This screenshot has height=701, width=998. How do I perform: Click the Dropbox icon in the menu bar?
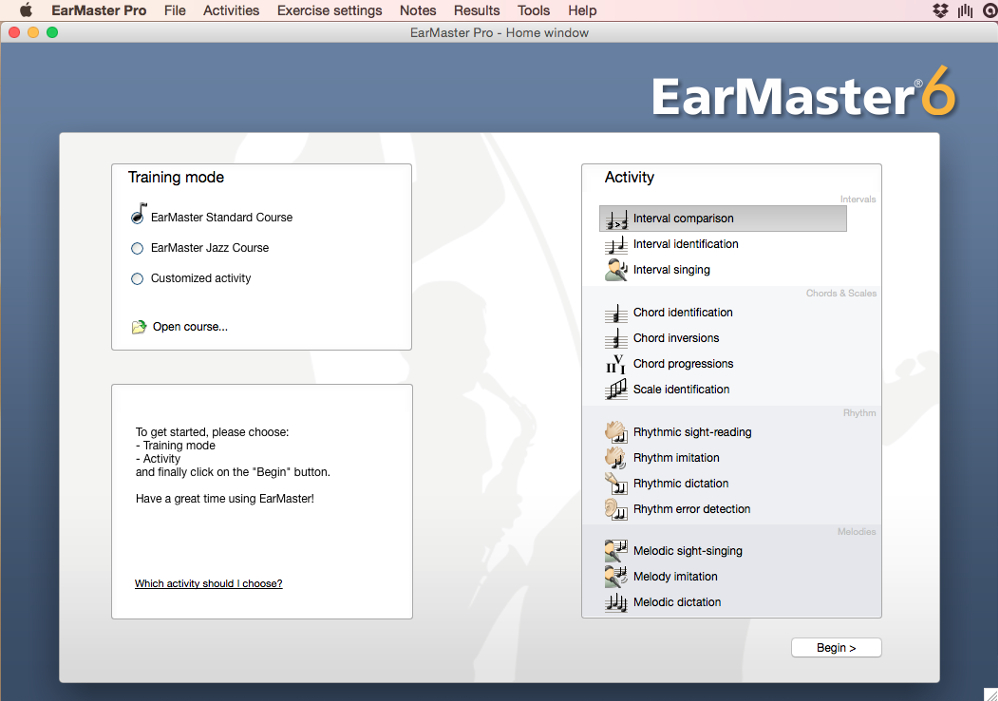(x=941, y=10)
